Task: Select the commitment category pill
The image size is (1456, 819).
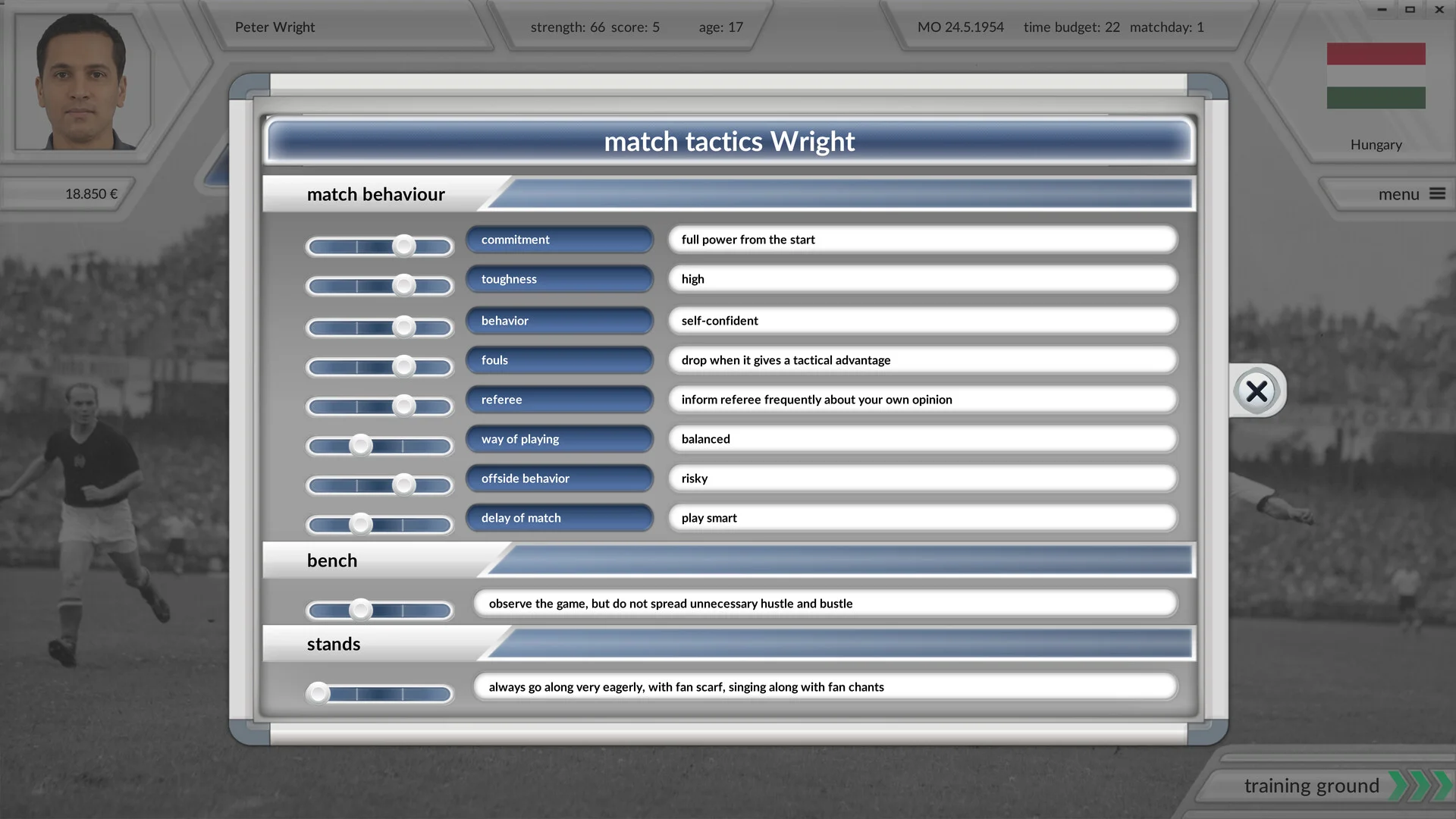Action: tap(560, 239)
